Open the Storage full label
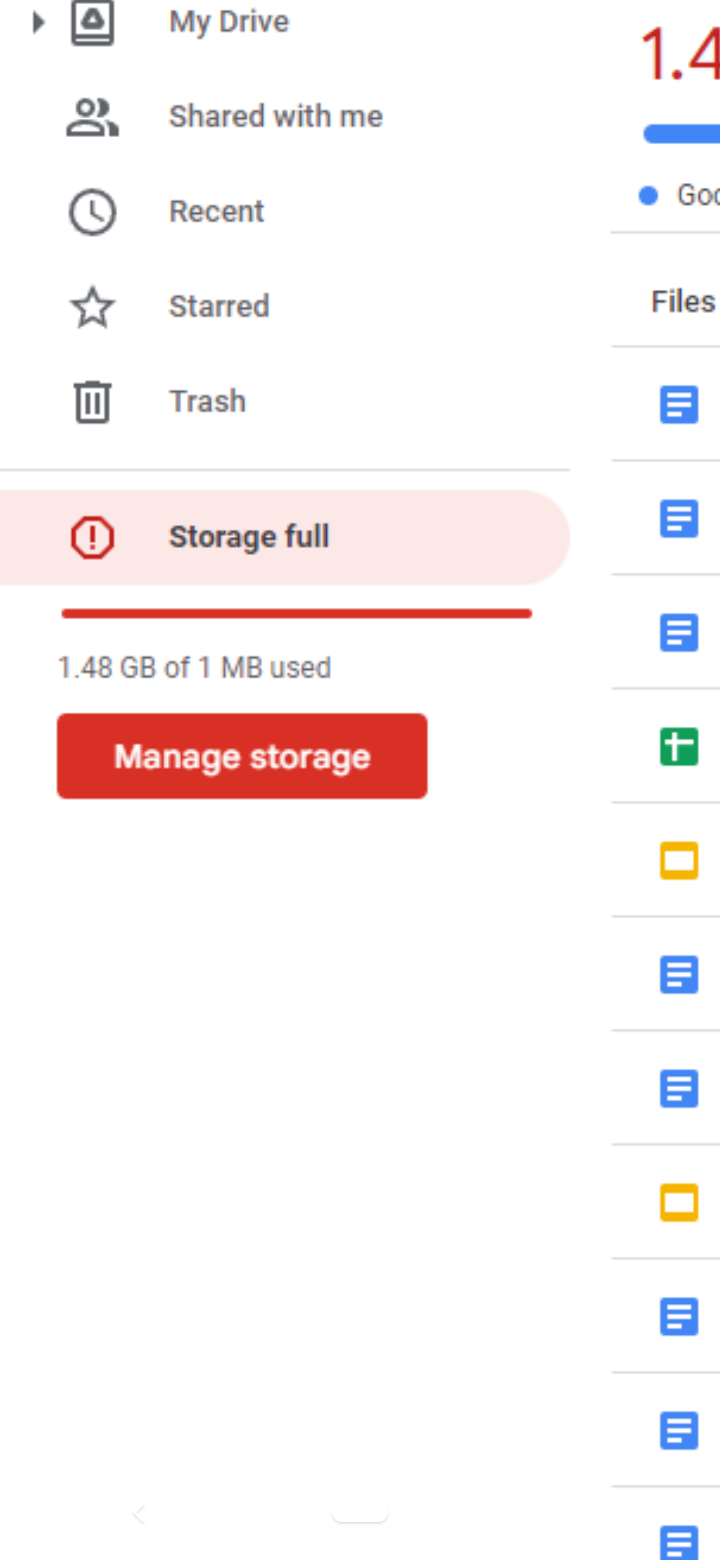This screenshot has height=1560, width=720. tap(249, 538)
